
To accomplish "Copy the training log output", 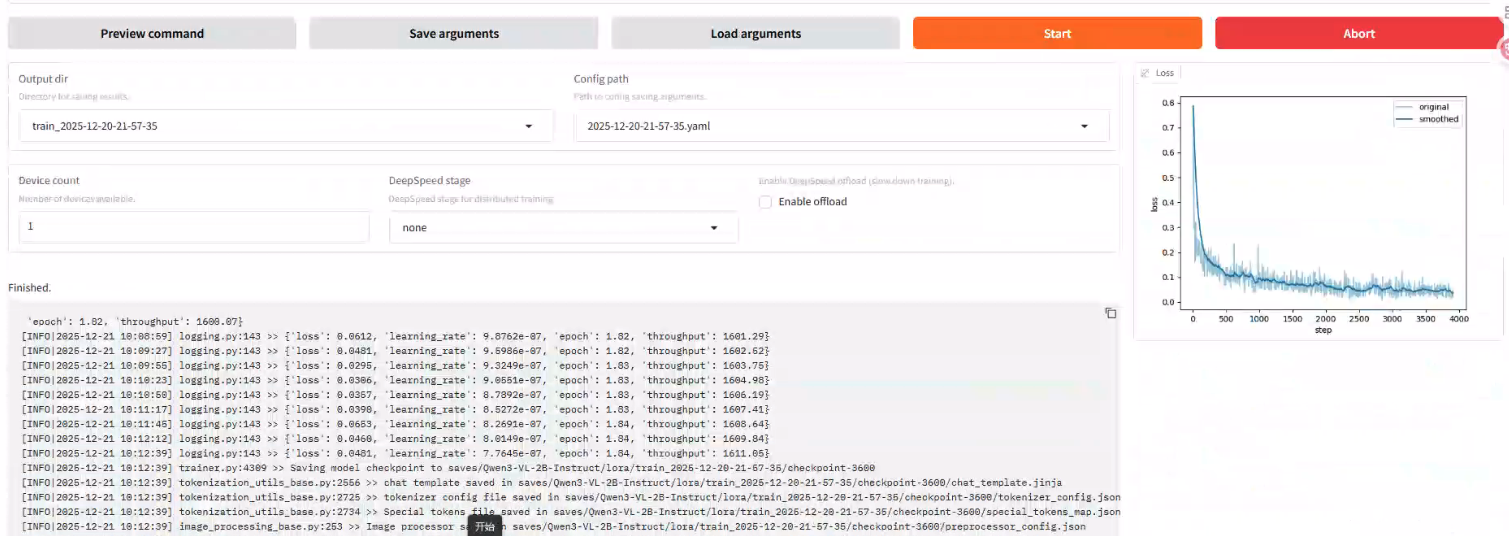I will click(x=1110, y=313).
